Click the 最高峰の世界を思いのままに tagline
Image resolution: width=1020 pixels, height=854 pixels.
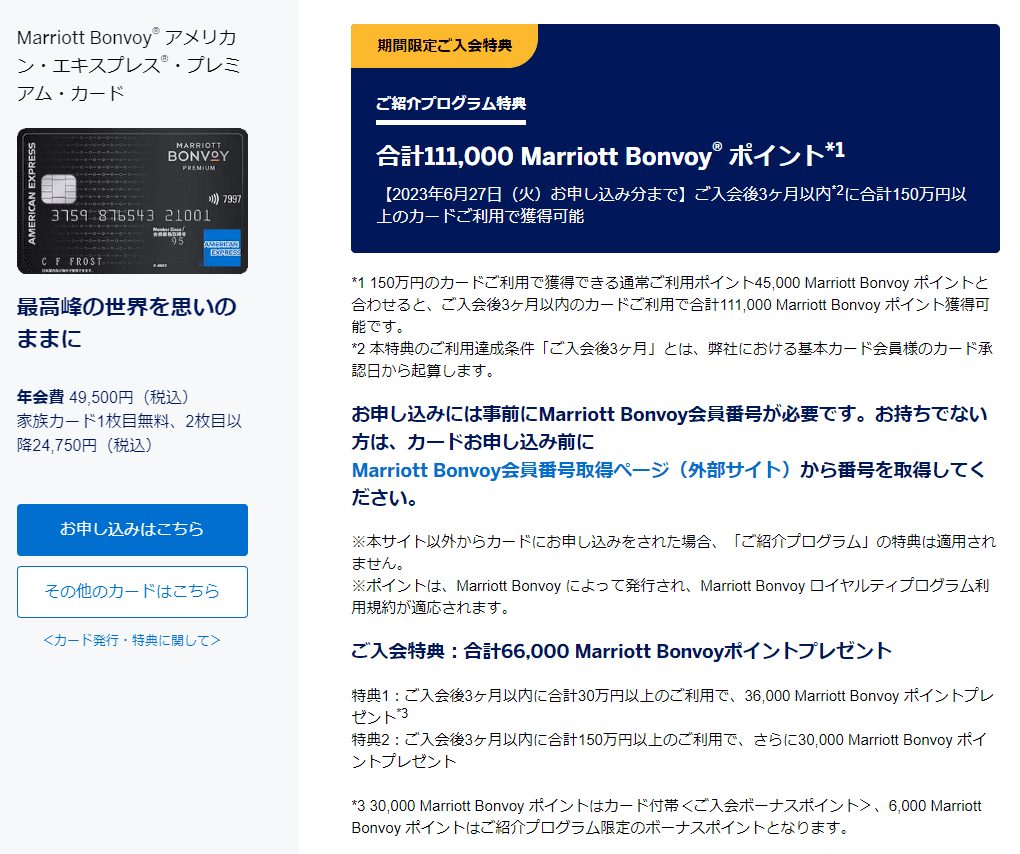point(126,322)
